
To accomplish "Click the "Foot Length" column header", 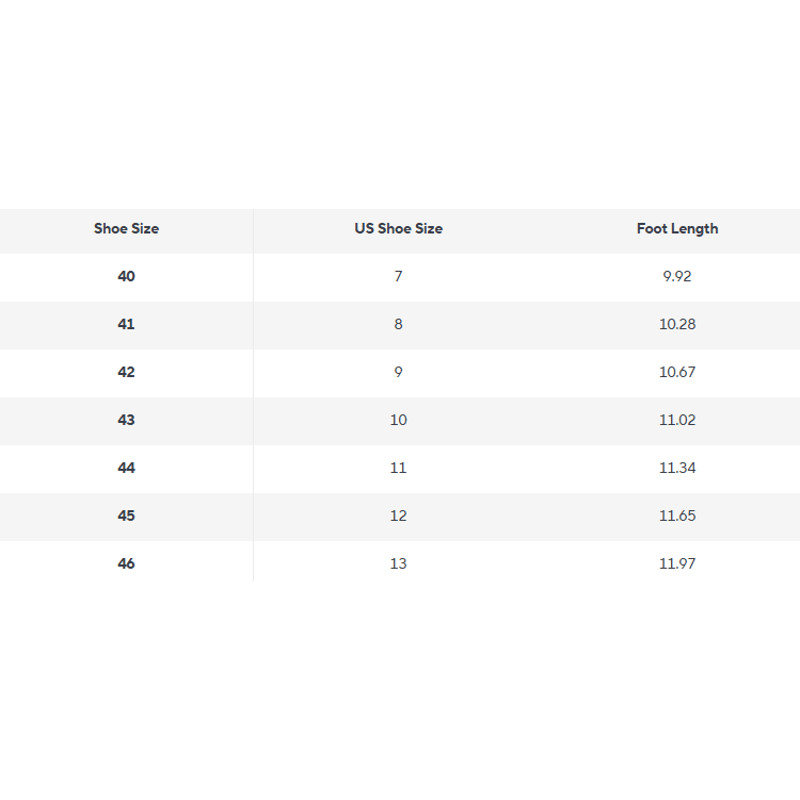I will pyautogui.click(x=677, y=229).
